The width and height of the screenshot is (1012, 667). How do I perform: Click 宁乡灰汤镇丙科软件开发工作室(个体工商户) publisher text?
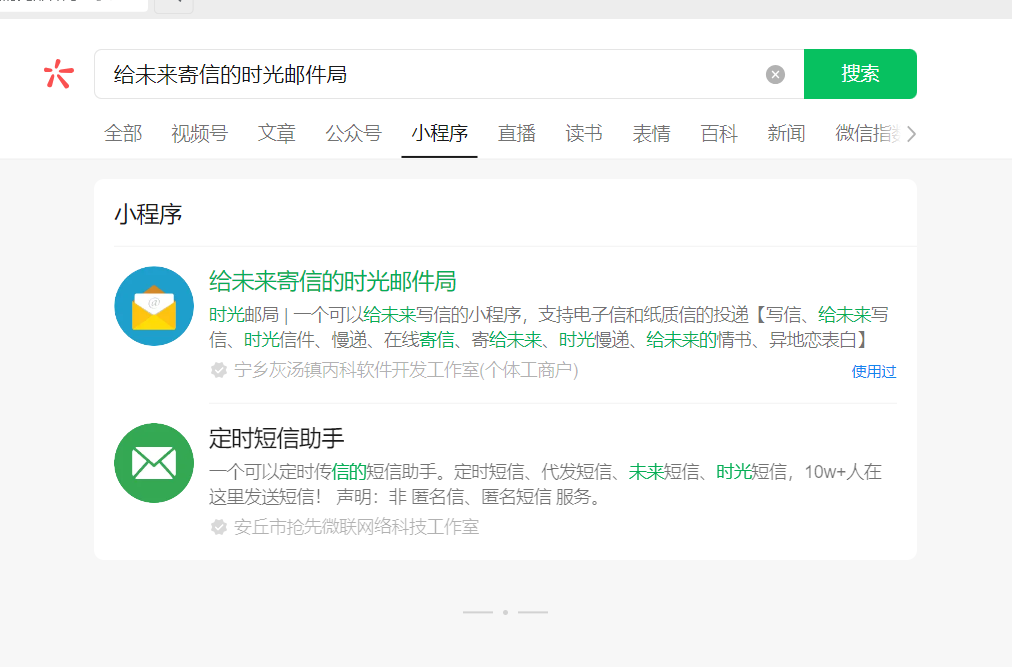406,370
